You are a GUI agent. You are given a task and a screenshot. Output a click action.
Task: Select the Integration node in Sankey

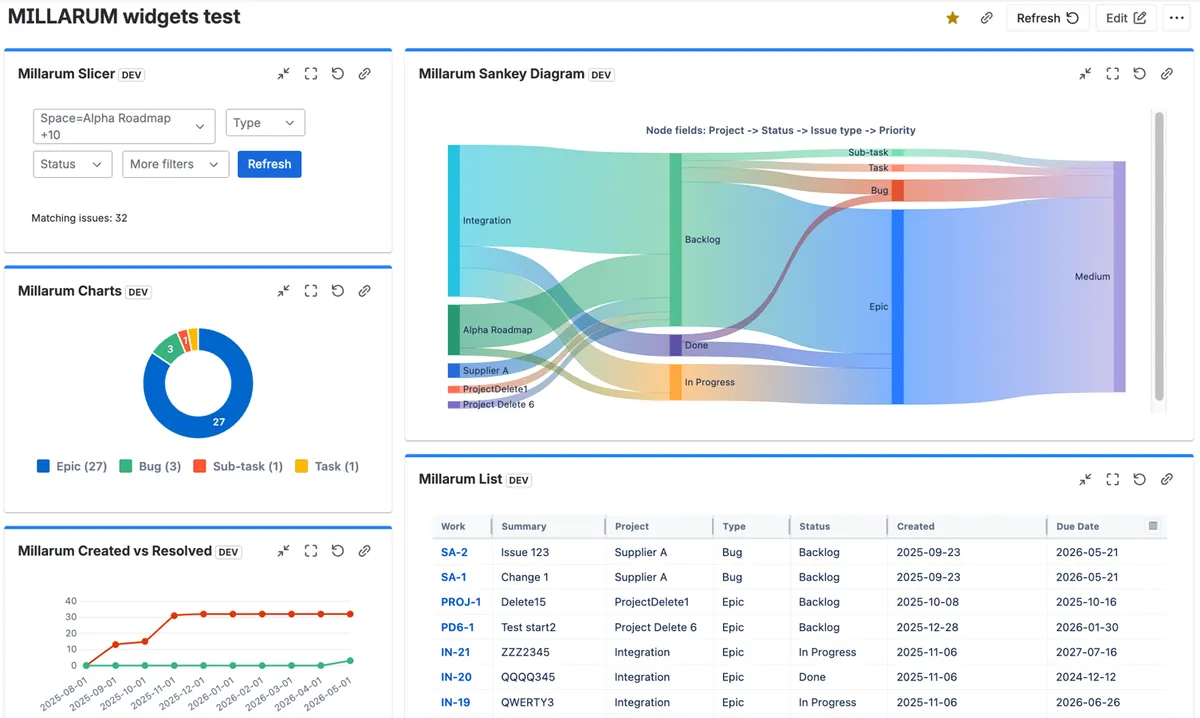[x=454, y=220]
